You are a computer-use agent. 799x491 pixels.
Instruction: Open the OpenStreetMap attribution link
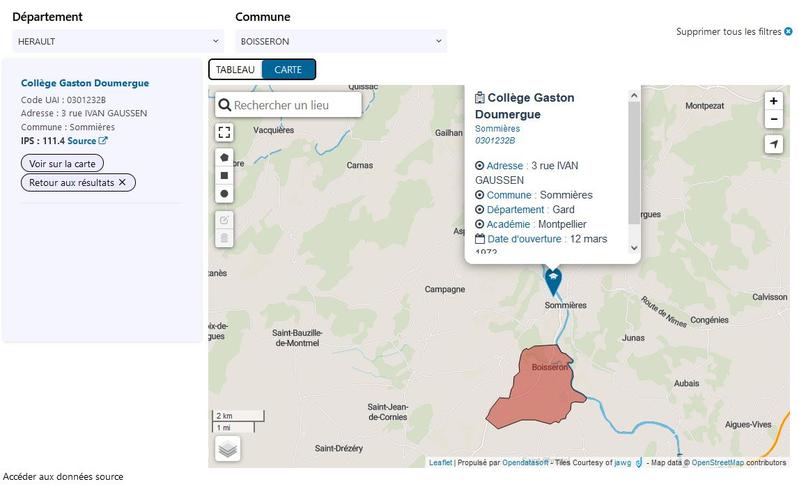[x=717, y=462]
